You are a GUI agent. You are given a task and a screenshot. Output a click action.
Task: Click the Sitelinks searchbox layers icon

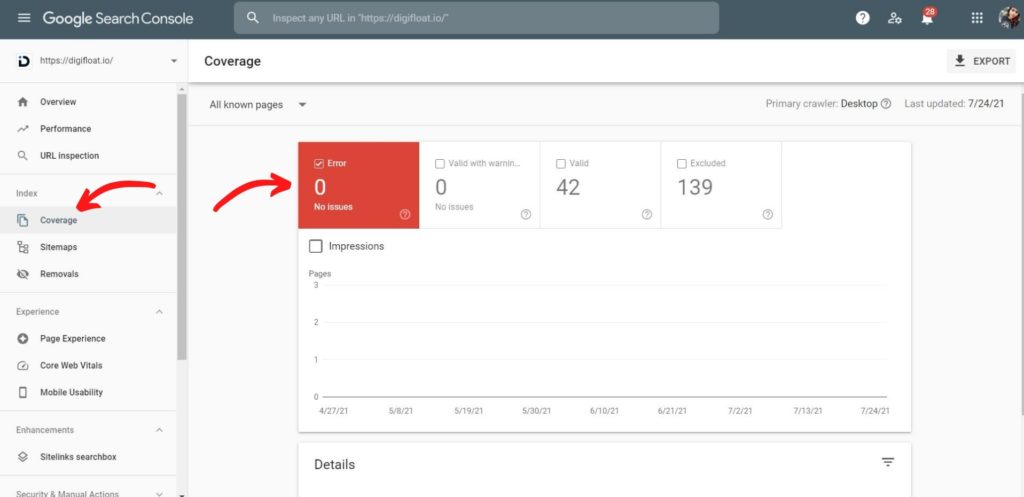23,457
